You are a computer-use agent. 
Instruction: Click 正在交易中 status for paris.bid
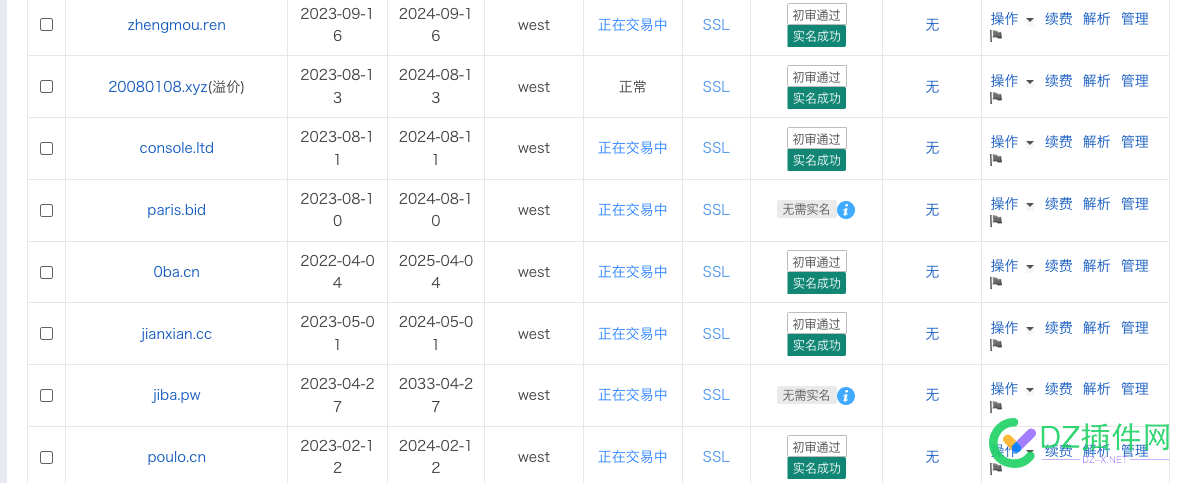pos(633,210)
